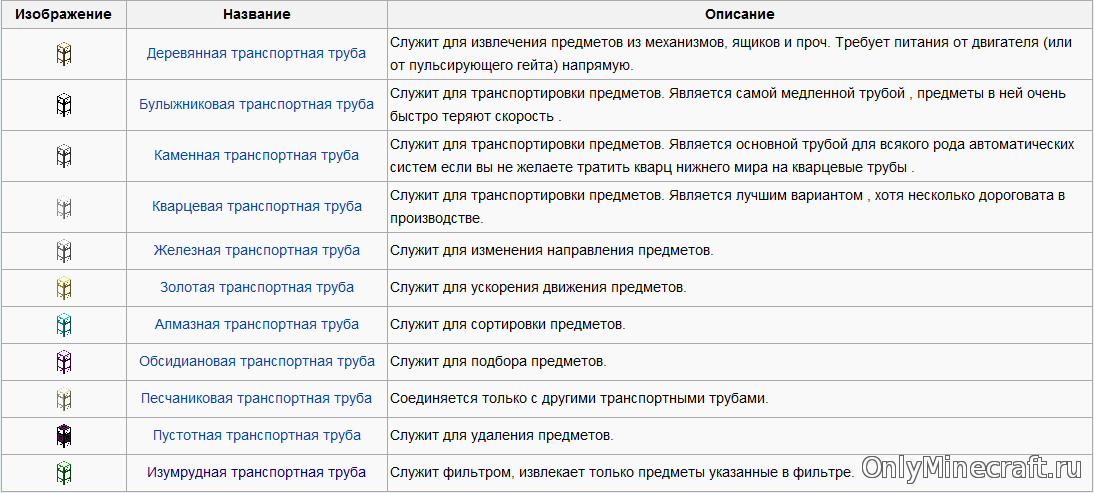Image resolution: width=1094 pixels, height=493 pixels.
Task: Click the void transport pipe icon
Action: click(x=64, y=435)
